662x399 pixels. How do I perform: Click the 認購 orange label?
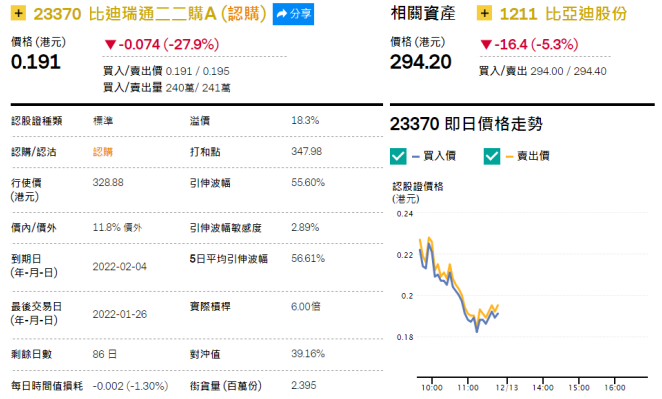pyautogui.click(x=103, y=152)
